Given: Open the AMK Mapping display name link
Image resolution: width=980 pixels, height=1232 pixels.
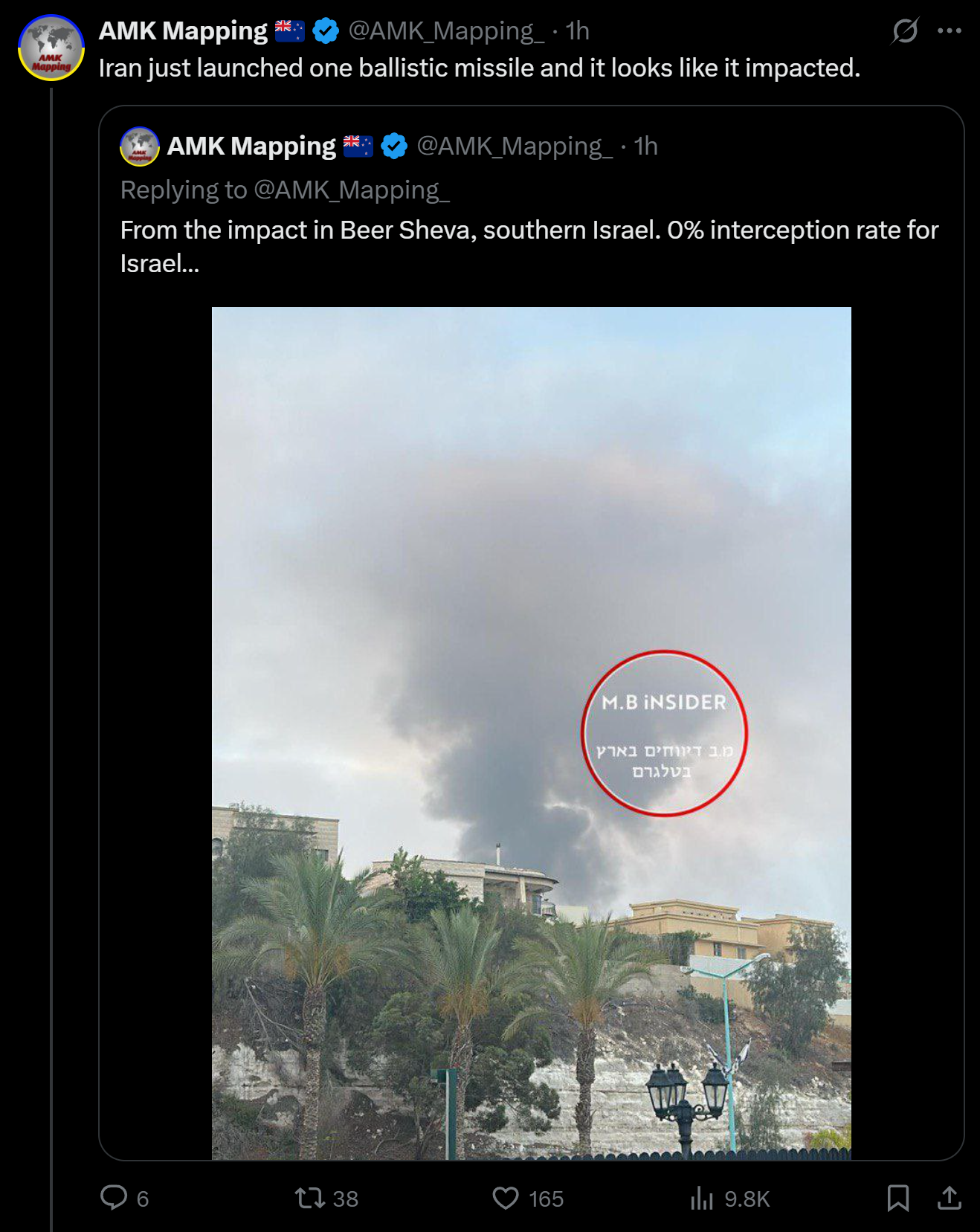Looking at the screenshot, I should pos(183,30).
